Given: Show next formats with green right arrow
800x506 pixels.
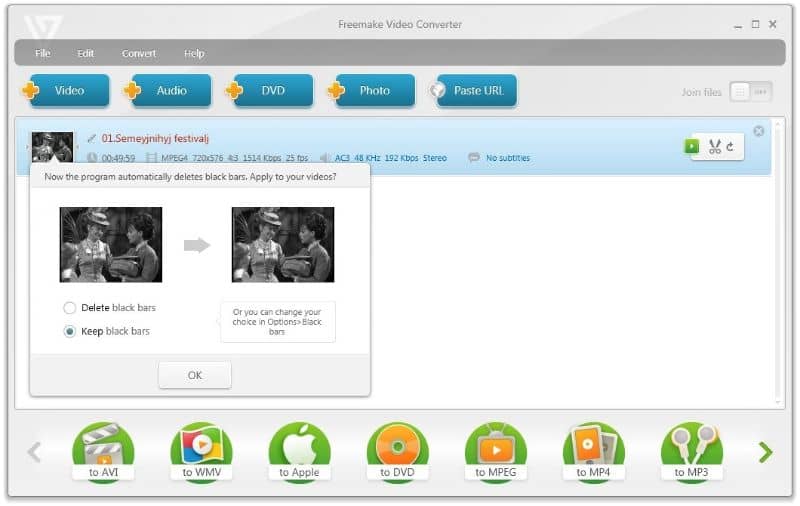Looking at the screenshot, I should 765,452.
